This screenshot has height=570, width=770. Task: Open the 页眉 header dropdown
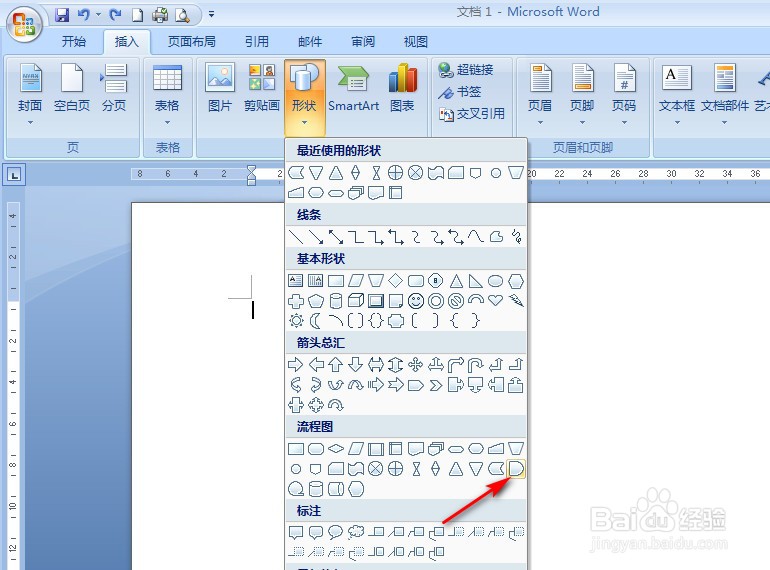pos(540,94)
